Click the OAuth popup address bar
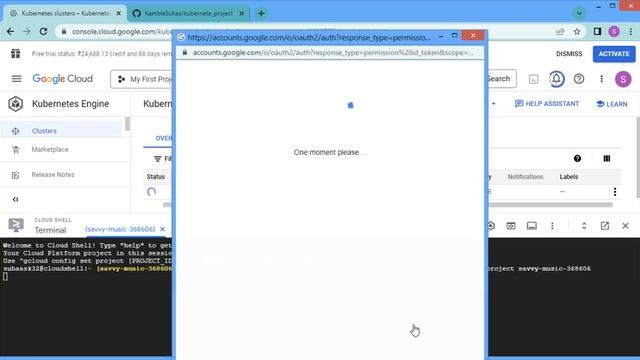Screen dimensions: 640x360 coord(333,53)
